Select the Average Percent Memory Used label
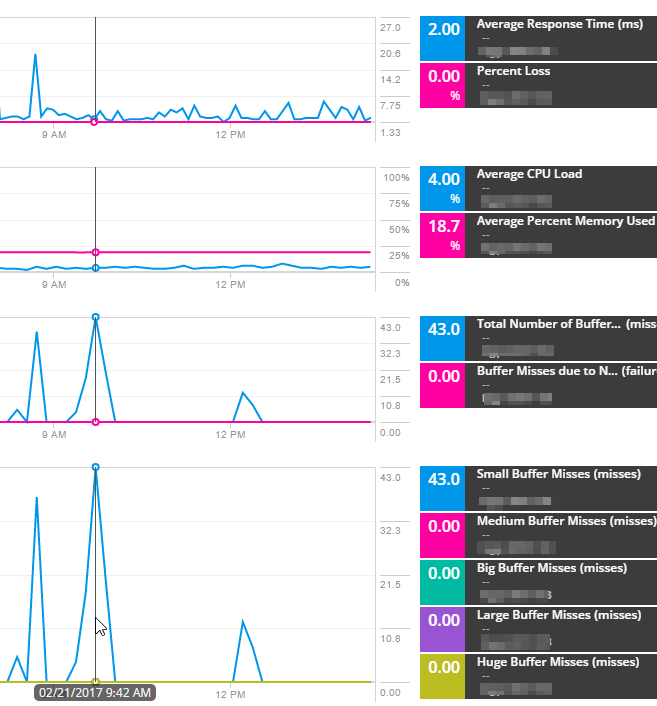 pos(565,221)
